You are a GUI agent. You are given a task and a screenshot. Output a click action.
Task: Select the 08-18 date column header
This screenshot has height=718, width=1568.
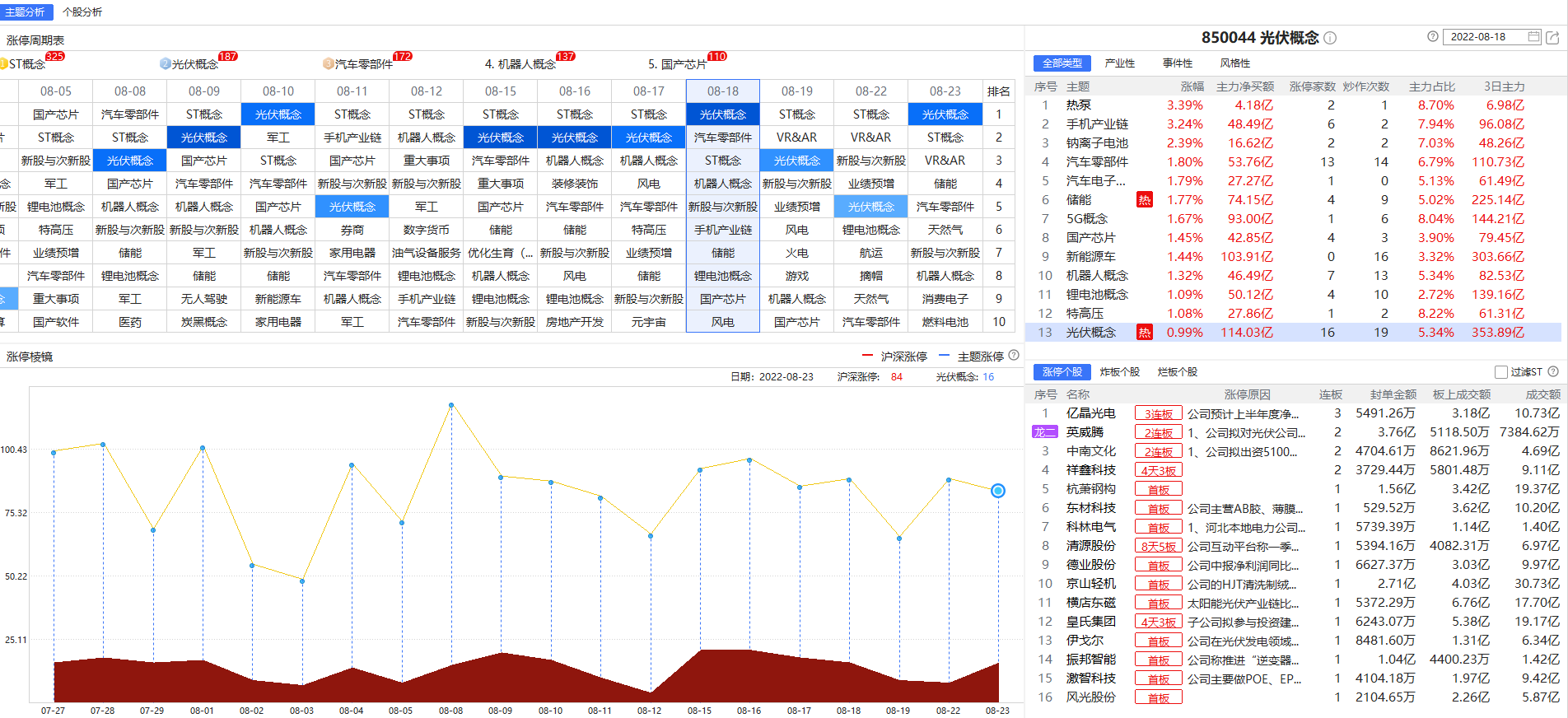point(723,91)
